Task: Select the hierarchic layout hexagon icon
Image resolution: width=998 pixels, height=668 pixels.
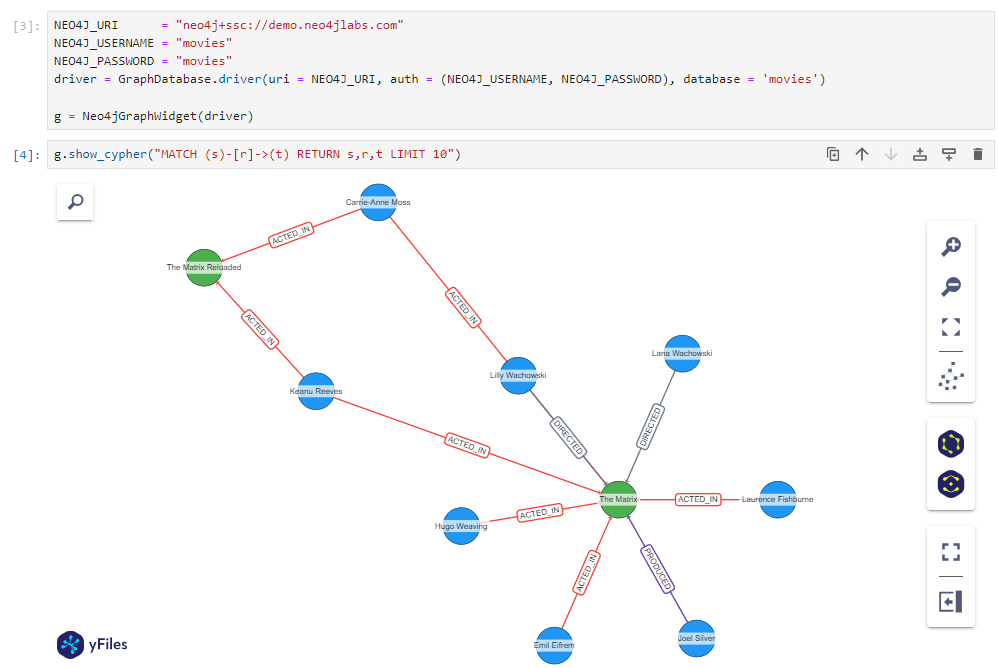Action: (x=951, y=443)
